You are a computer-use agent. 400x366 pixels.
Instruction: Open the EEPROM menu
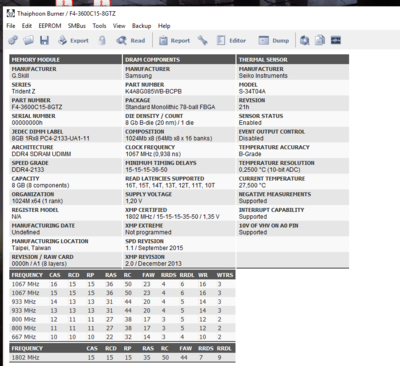[50, 26]
